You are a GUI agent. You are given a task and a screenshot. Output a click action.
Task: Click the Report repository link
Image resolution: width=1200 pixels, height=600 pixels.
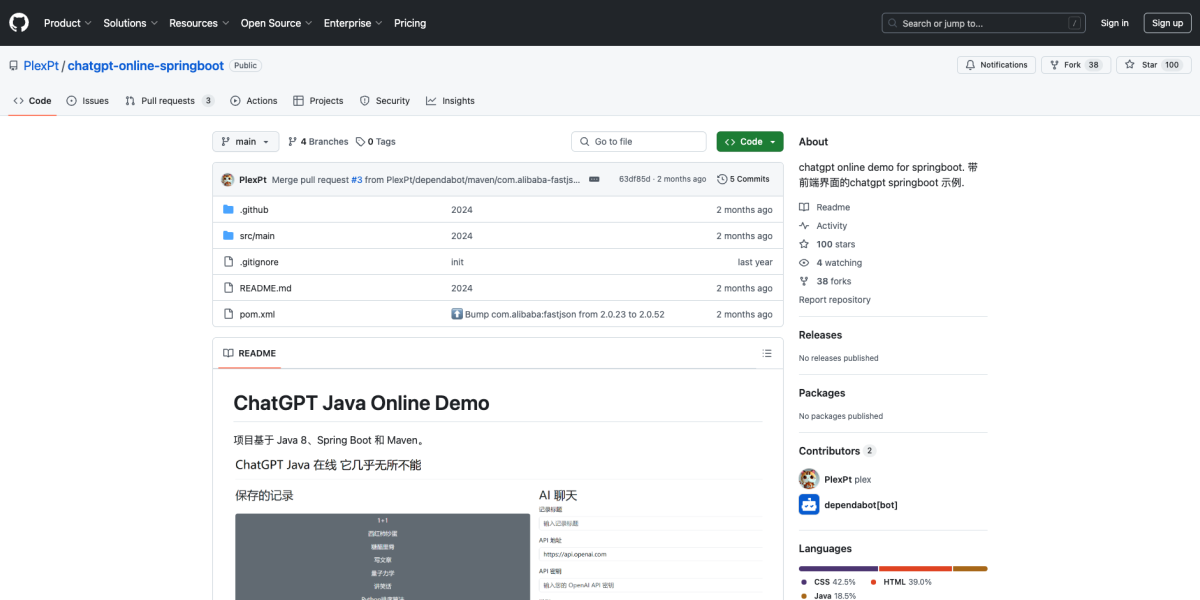pyautogui.click(x=834, y=299)
